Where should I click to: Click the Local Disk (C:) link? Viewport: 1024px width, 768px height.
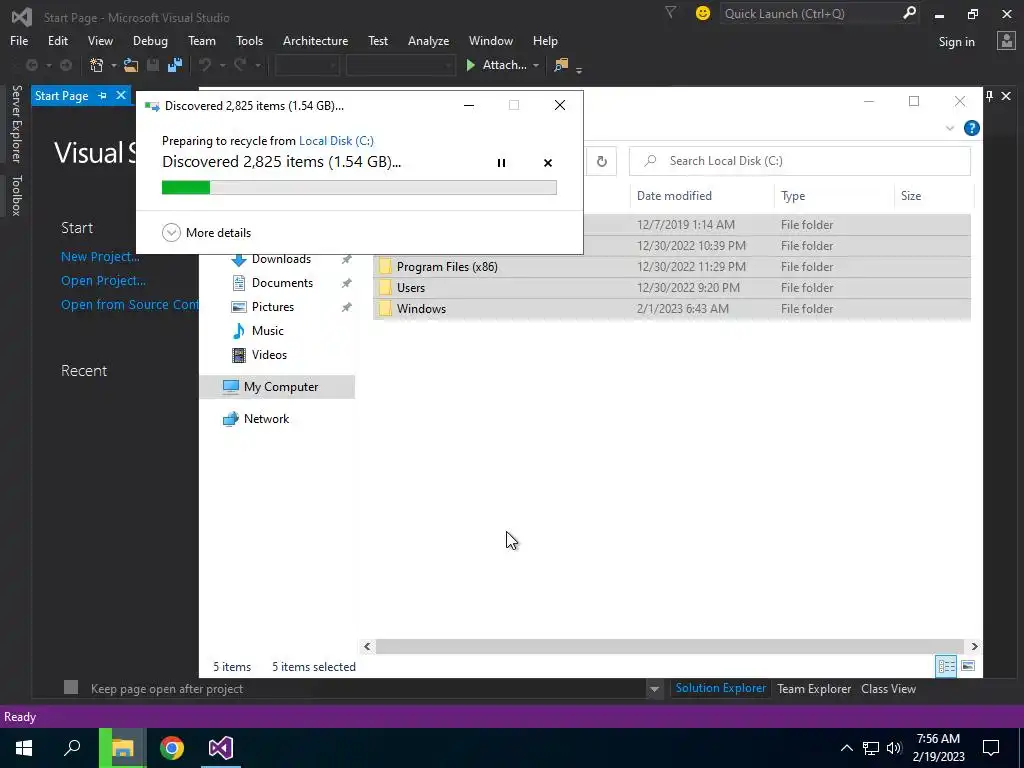336,140
